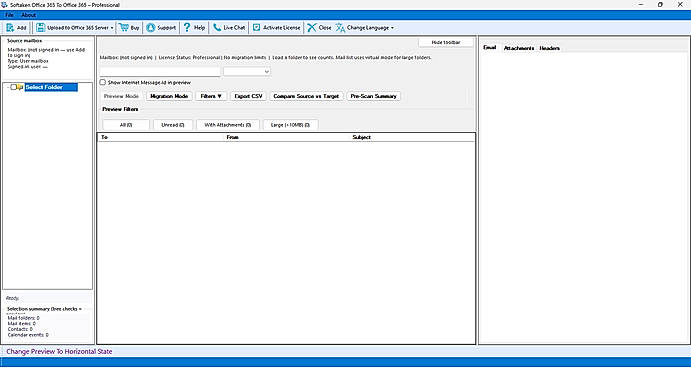The width and height of the screenshot is (691, 368).
Task: Click Change Preview To Horizontal State
Action: [x=59, y=352]
